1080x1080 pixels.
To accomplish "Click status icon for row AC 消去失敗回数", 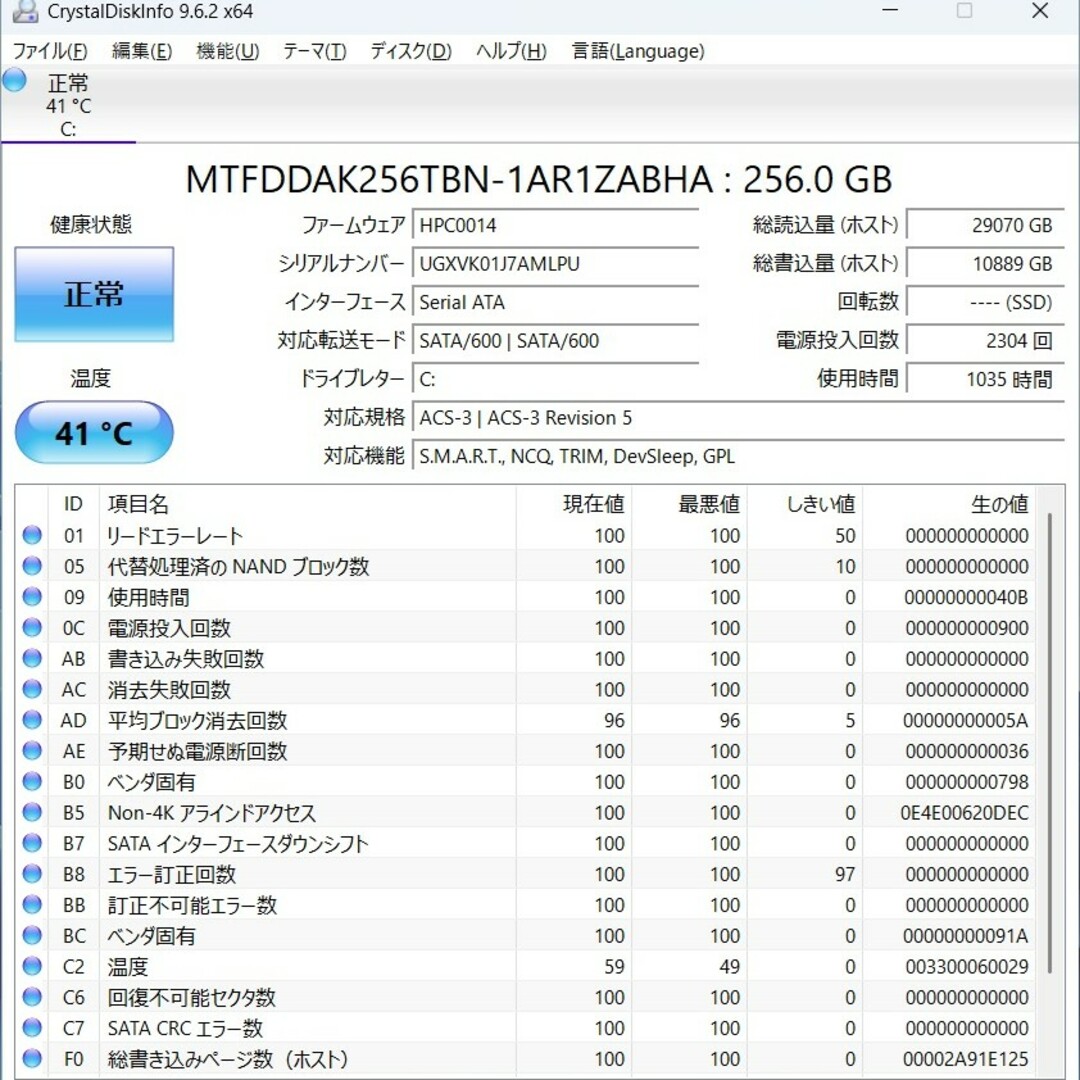I will pos(32,689).
